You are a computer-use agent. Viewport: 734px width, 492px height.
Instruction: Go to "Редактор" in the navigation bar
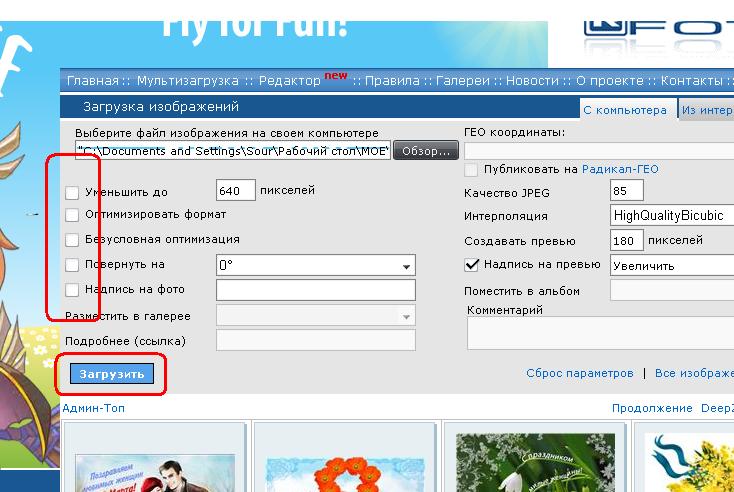pyautogui.click(x=290, y=81)
